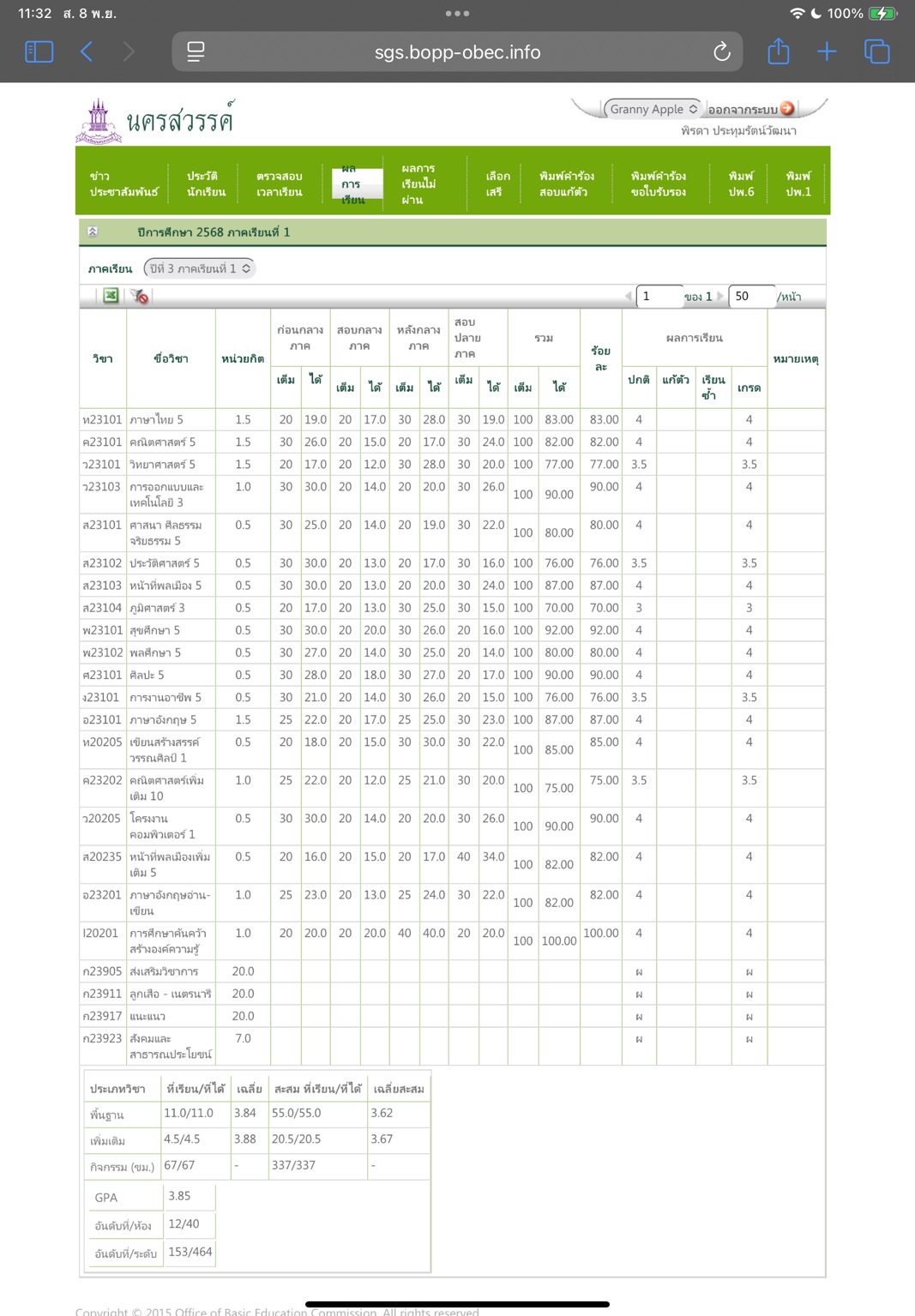Show the Safari tab overview
The width and height of the screenshot is (915, 1316).
(876, 51)
